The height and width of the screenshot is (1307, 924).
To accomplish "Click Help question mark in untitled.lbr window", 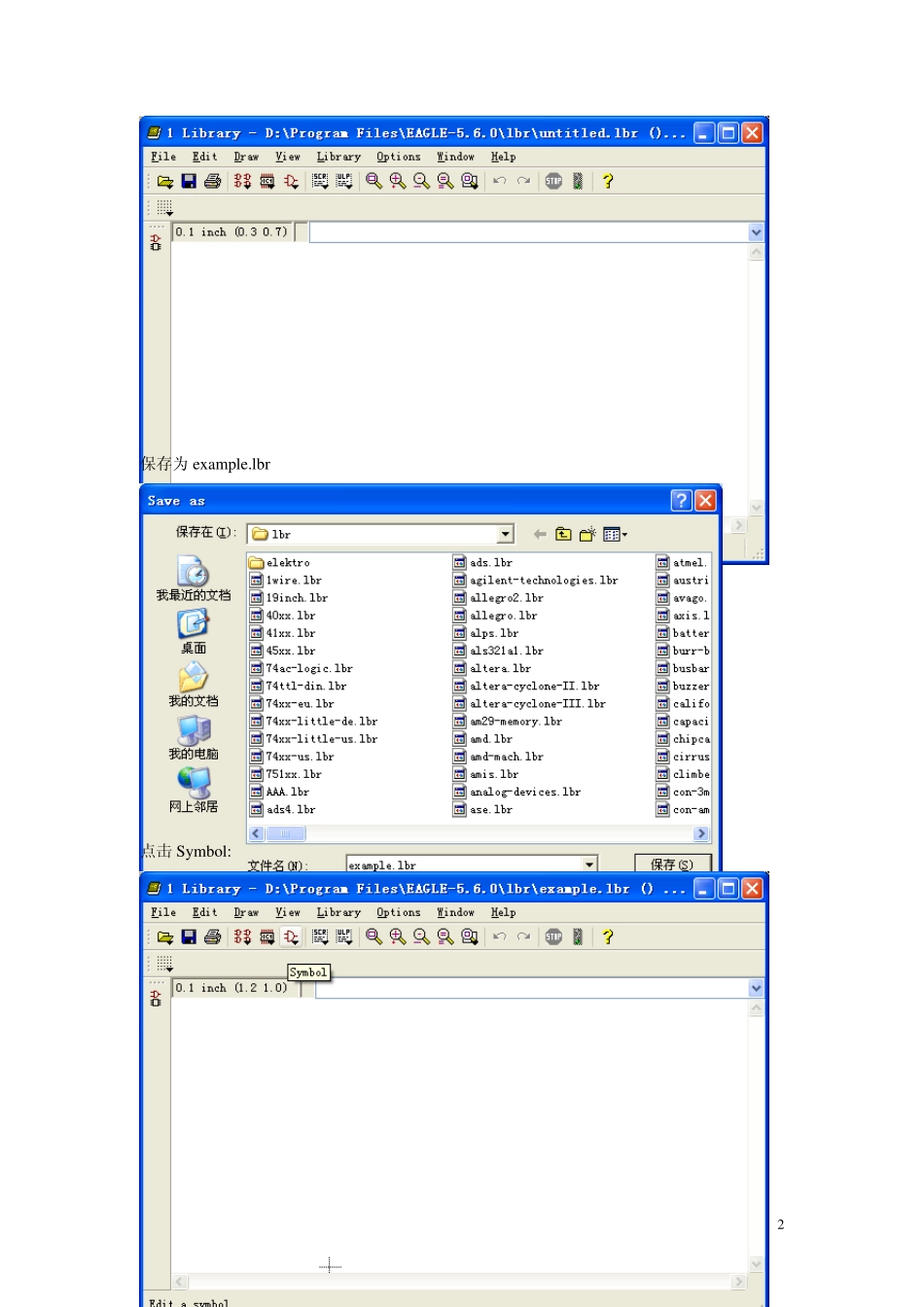I will pos(607,181).
